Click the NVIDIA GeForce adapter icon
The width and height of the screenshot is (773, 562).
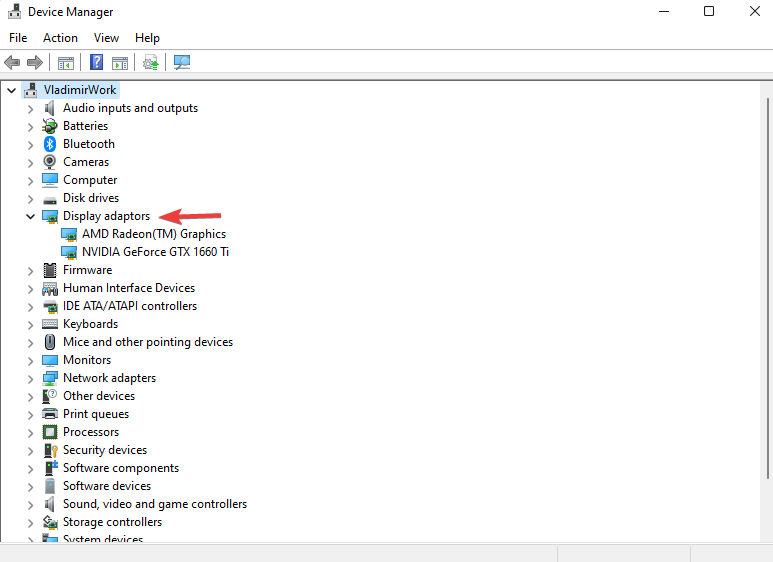pyautogui.click(x=69, y=252)
